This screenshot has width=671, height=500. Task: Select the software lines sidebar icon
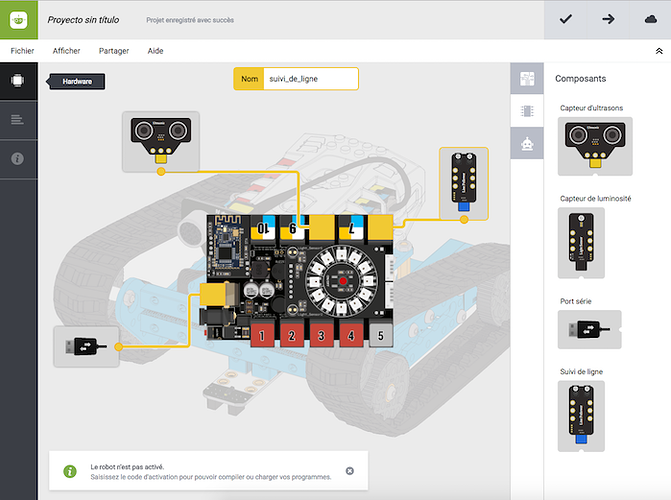(18, 119)
